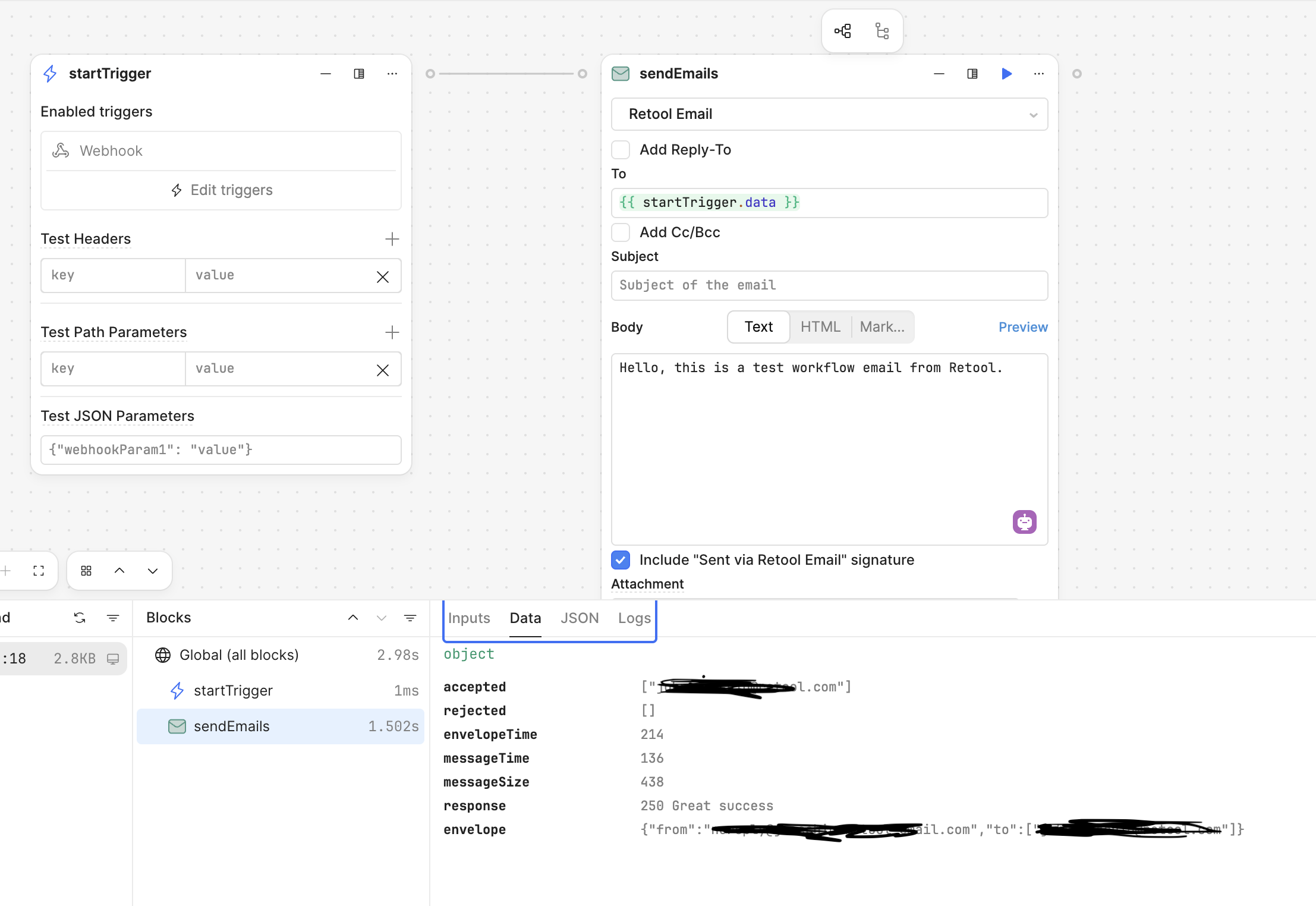Add a new Test Headers row
This screenshot has height=906, width=1316.
392,239
